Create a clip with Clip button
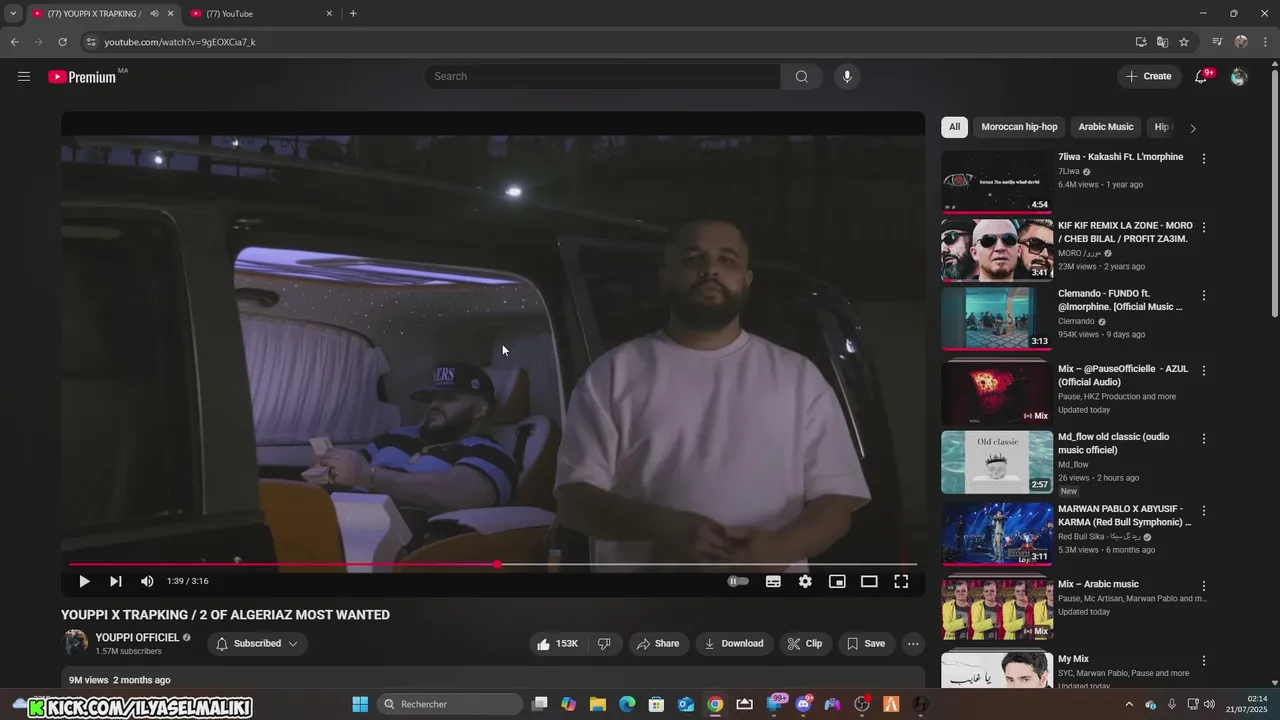The width and height of the screenshot is (1280, 720). 804,644
